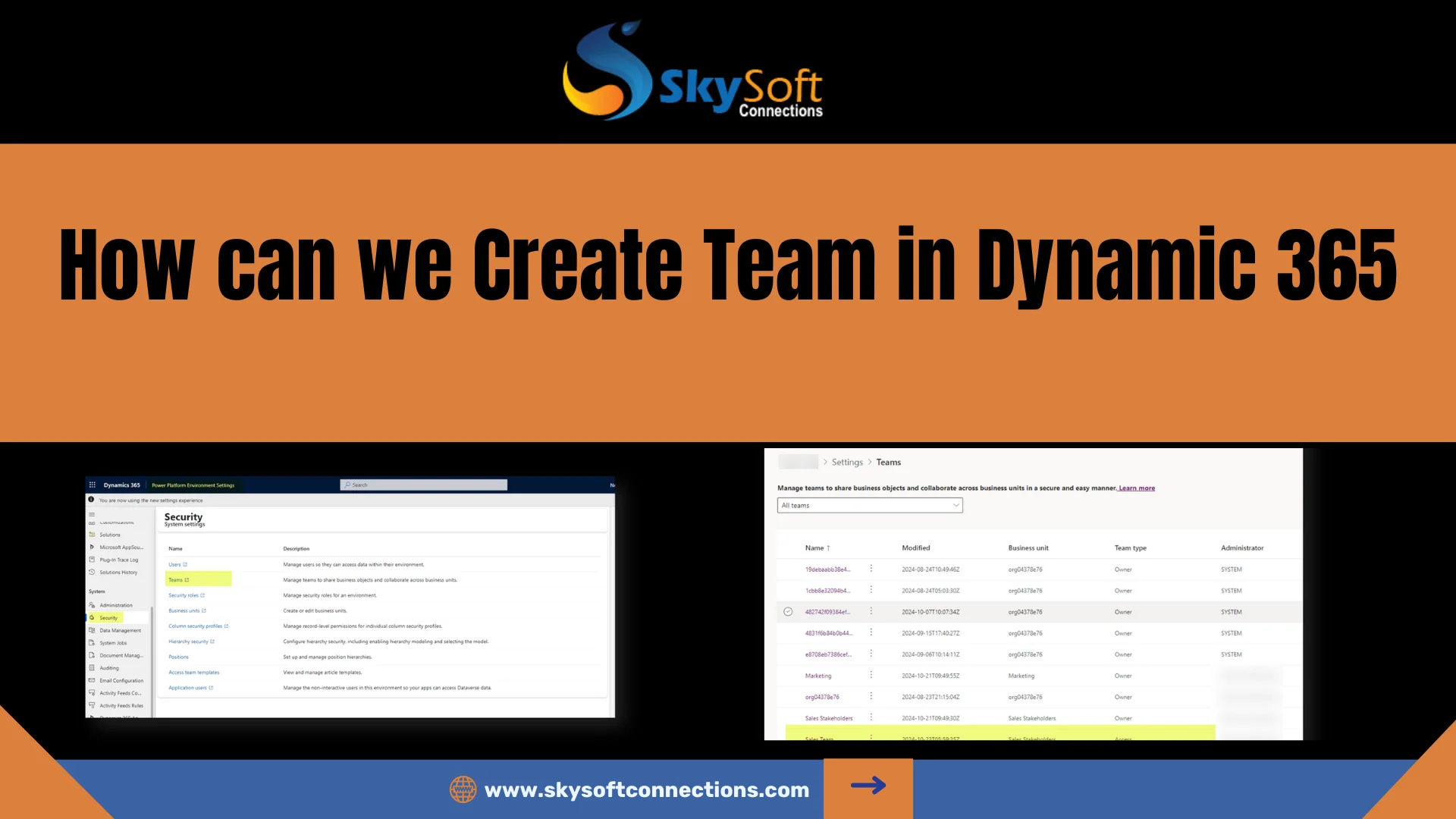Image resolution: width=1456 pixels, height=819 pixels.
Task: Sort by Business unit column header
Action: pyautogui.click(x=1028, y=548)
